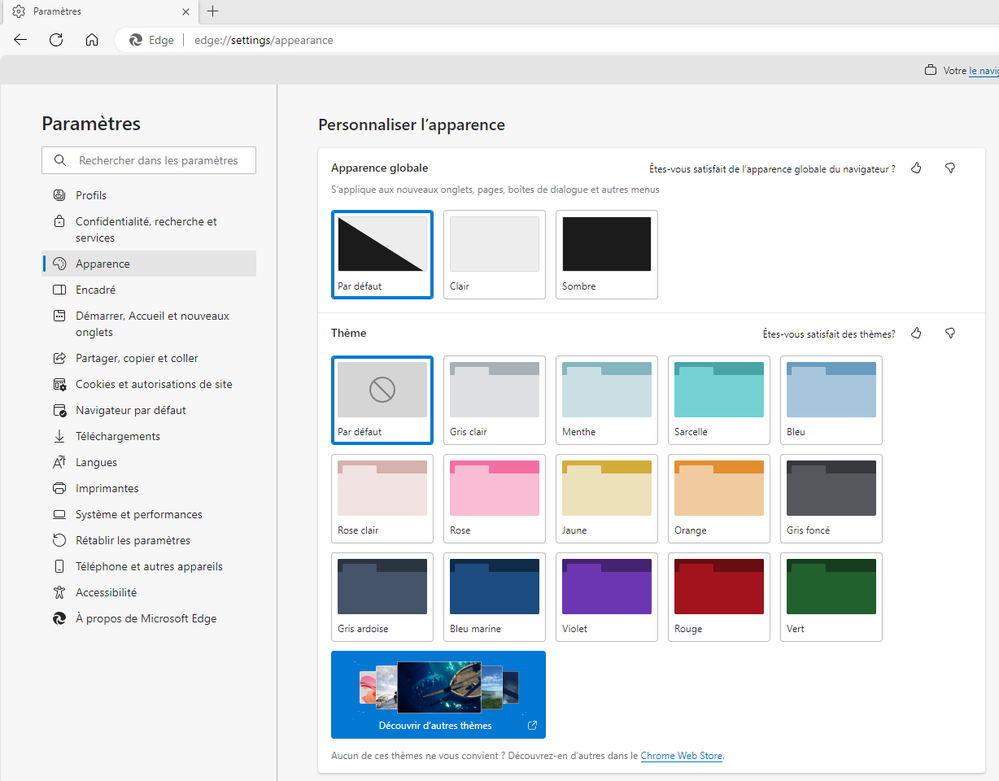This screenshot has height=781, width=999.
Task: Select the Violet theme
Action: click(607, 597)
